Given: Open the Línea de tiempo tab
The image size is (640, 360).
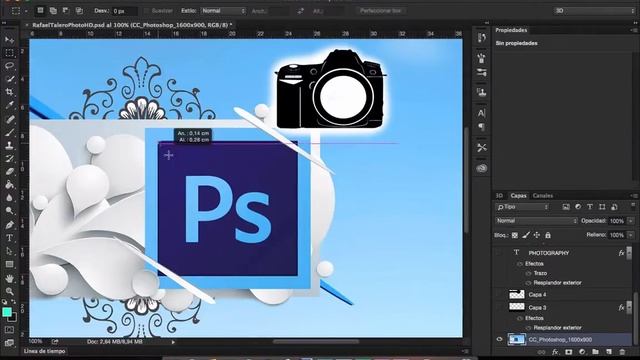Looking at the screenshot, I should coord(44,351).
